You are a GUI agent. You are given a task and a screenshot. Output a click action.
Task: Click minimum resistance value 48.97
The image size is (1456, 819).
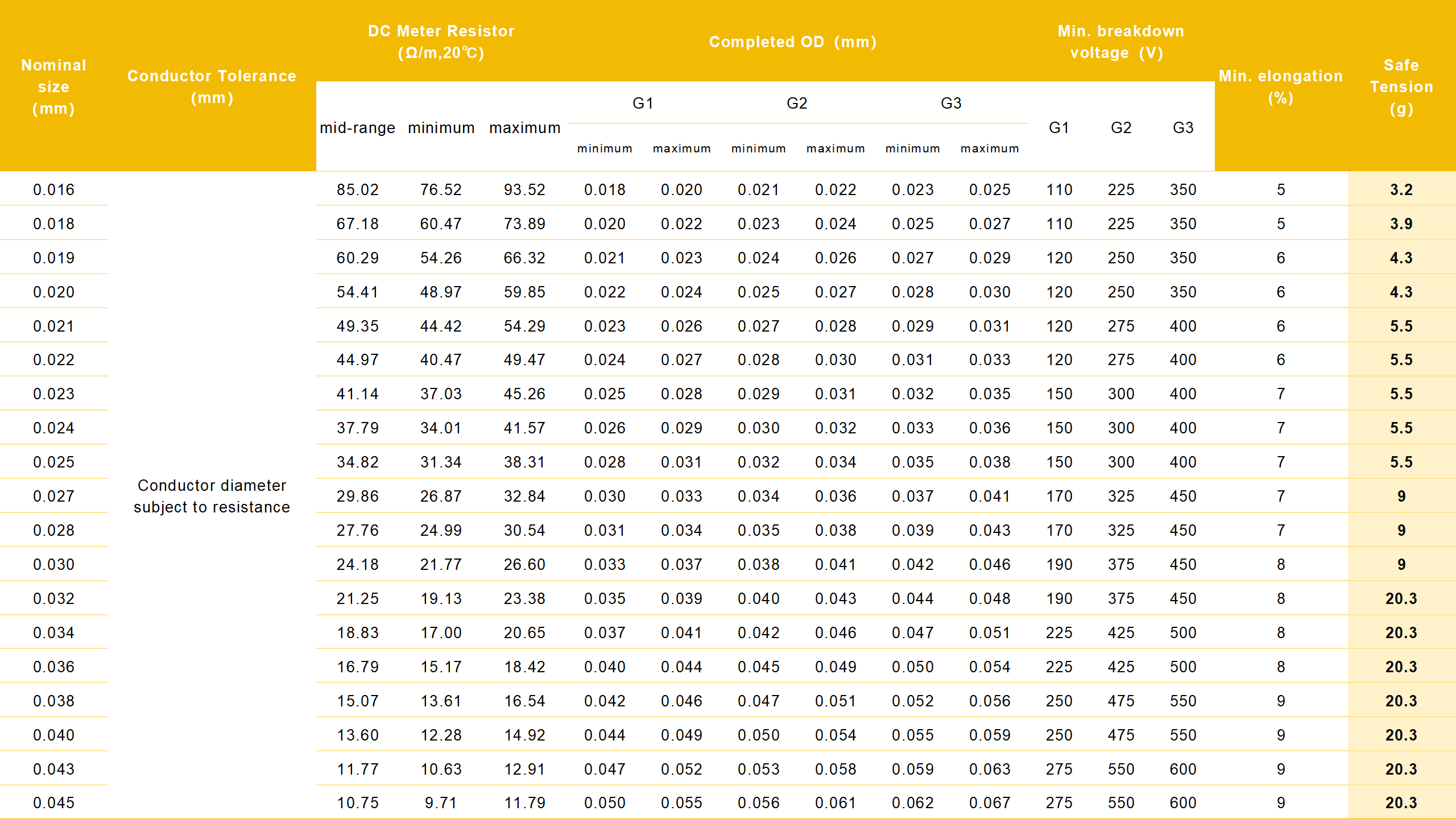point(441,292)
